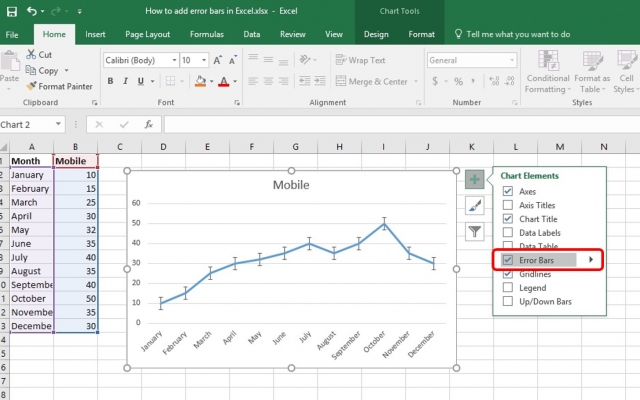Open the File tab

(12, 34)
